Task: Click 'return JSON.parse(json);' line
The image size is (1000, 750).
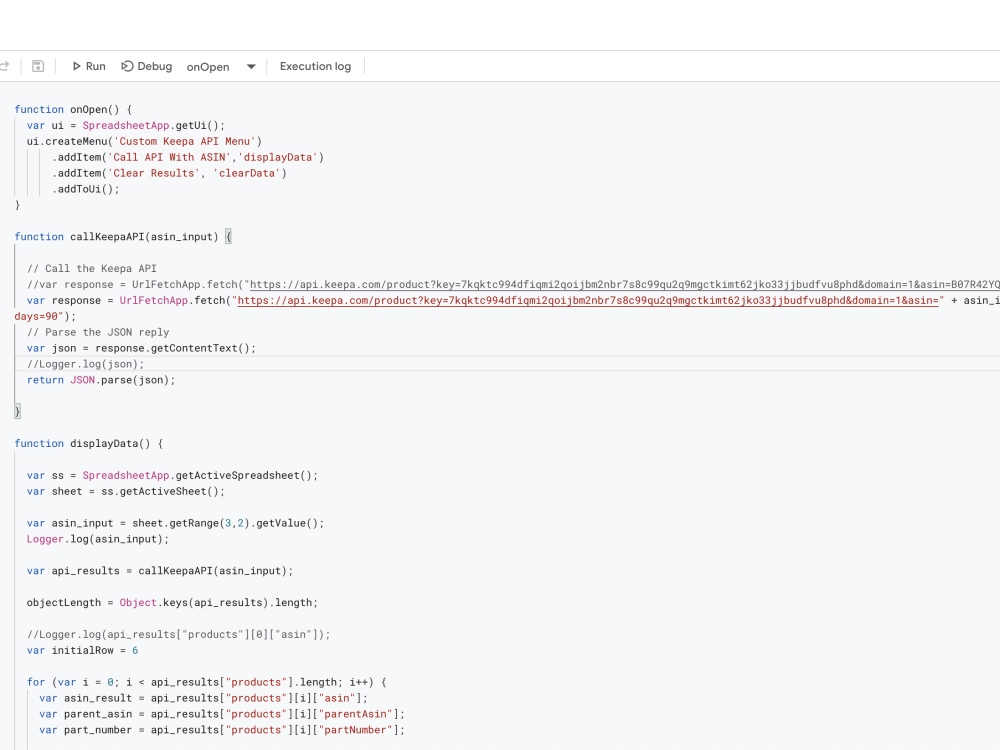Action: tap(101, 380)
